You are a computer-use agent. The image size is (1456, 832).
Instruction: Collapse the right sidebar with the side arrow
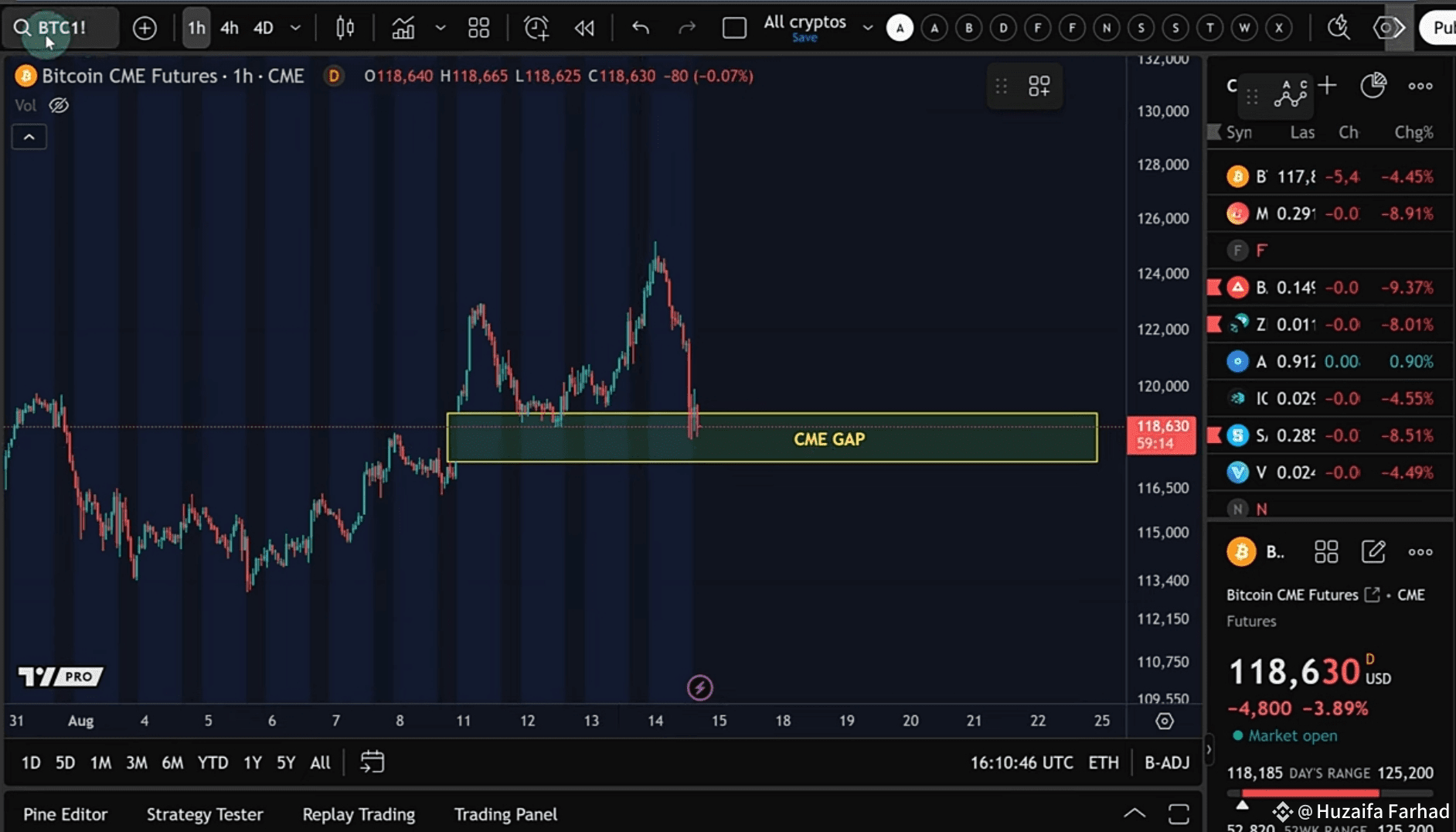(1209, 749)
